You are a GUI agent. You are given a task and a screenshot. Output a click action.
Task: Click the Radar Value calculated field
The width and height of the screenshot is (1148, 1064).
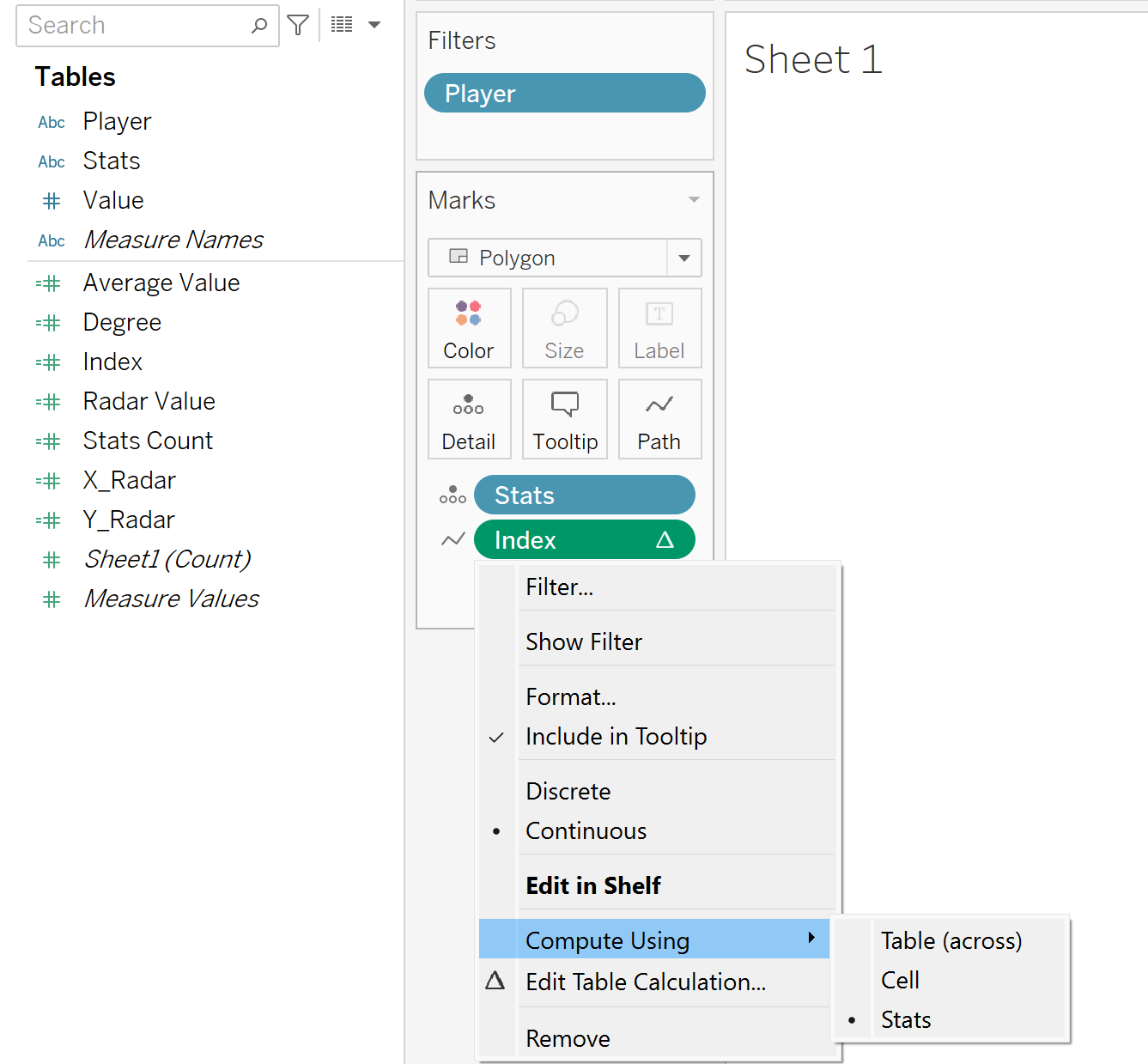(x=149, y=401)
